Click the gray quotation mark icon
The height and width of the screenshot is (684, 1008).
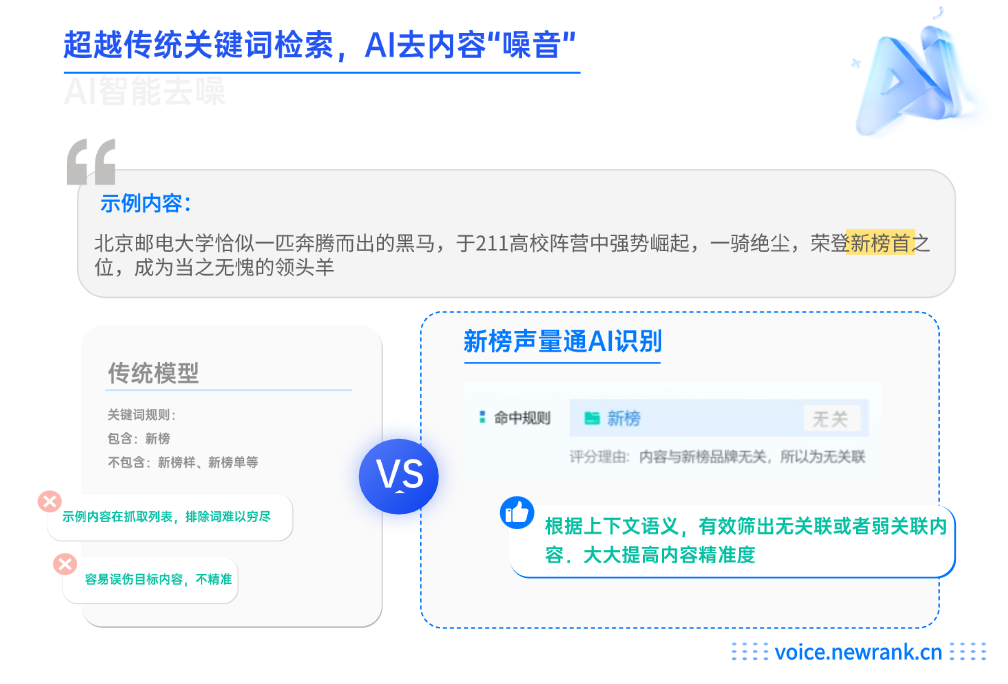(x=91, y=162)
